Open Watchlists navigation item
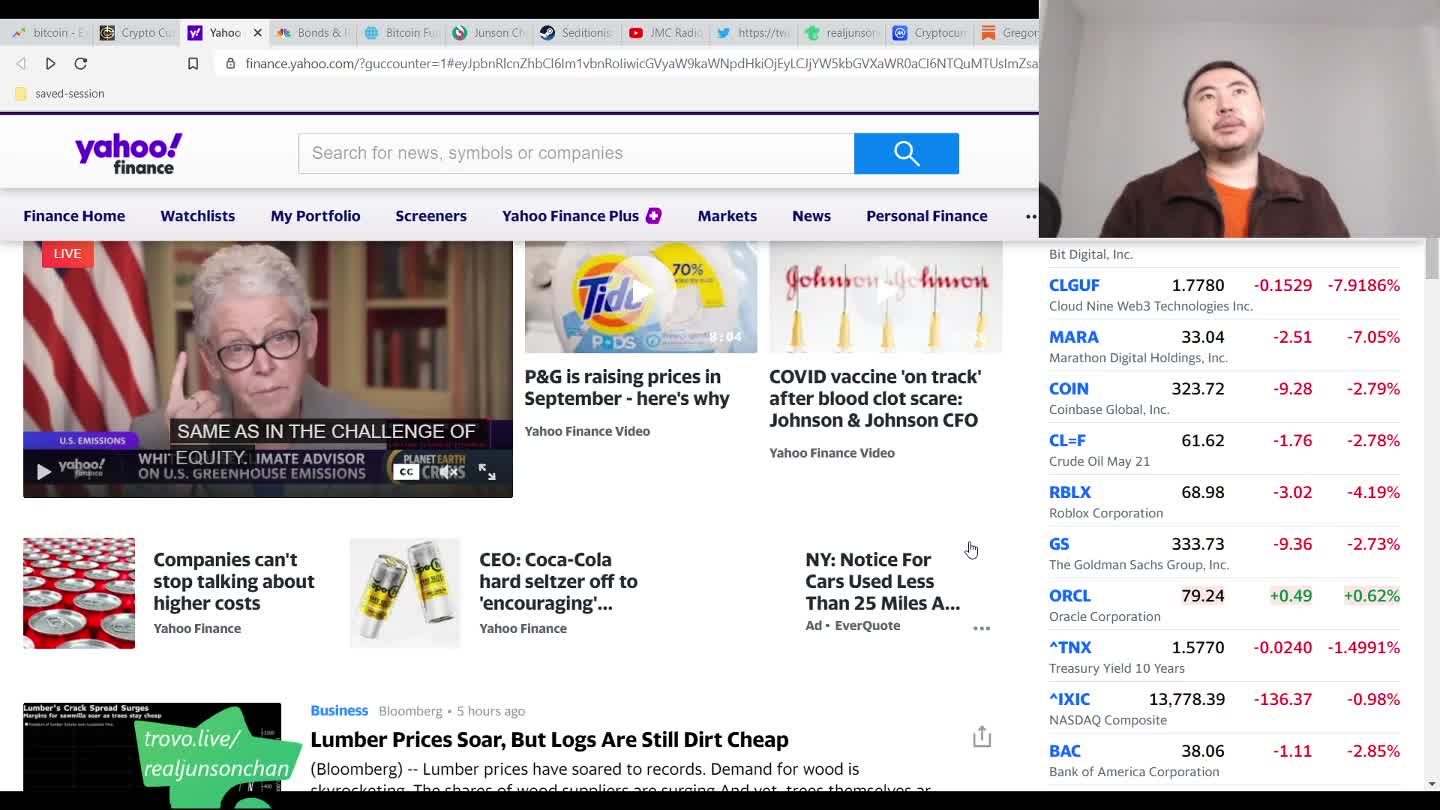This screenshot has width=1440, height=810. [x=198, y=216]
